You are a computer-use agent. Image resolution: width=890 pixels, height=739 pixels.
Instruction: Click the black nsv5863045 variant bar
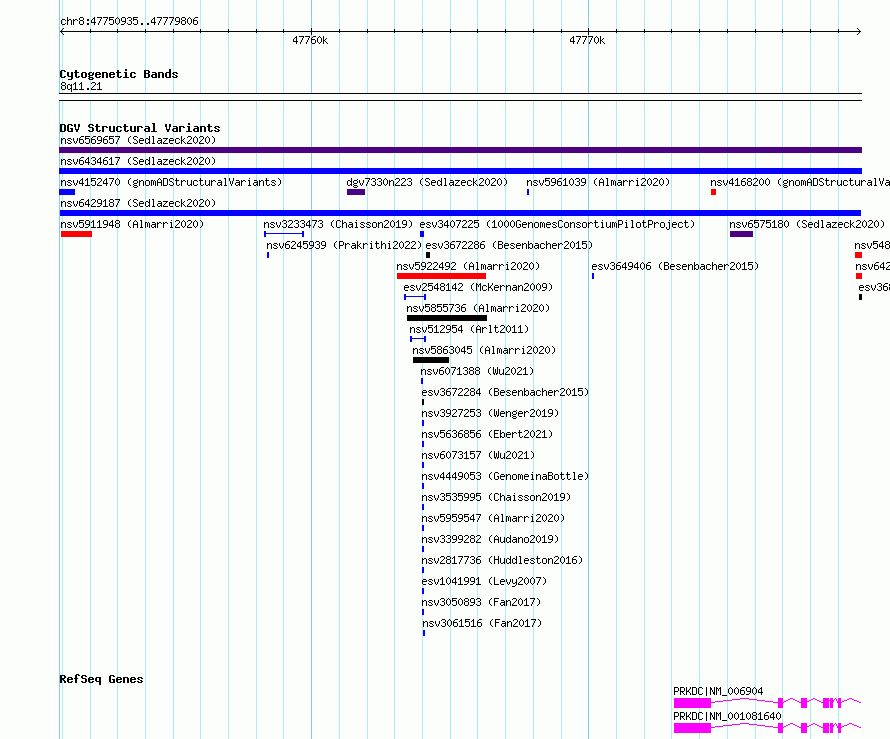[431, 360]
